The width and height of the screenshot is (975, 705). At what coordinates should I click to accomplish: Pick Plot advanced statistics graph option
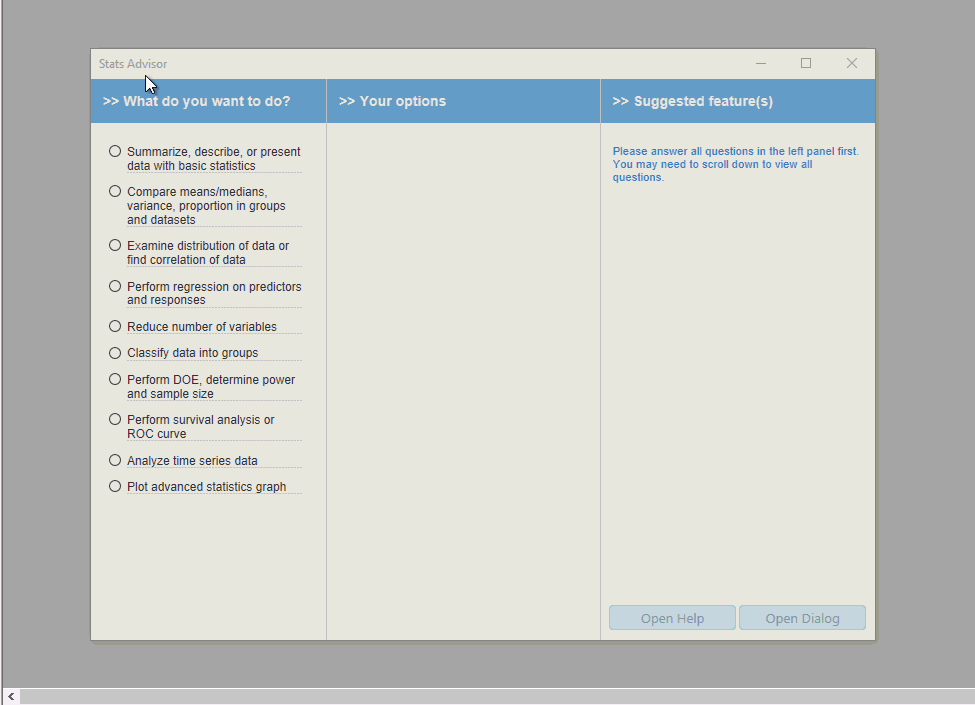point(115,486)
